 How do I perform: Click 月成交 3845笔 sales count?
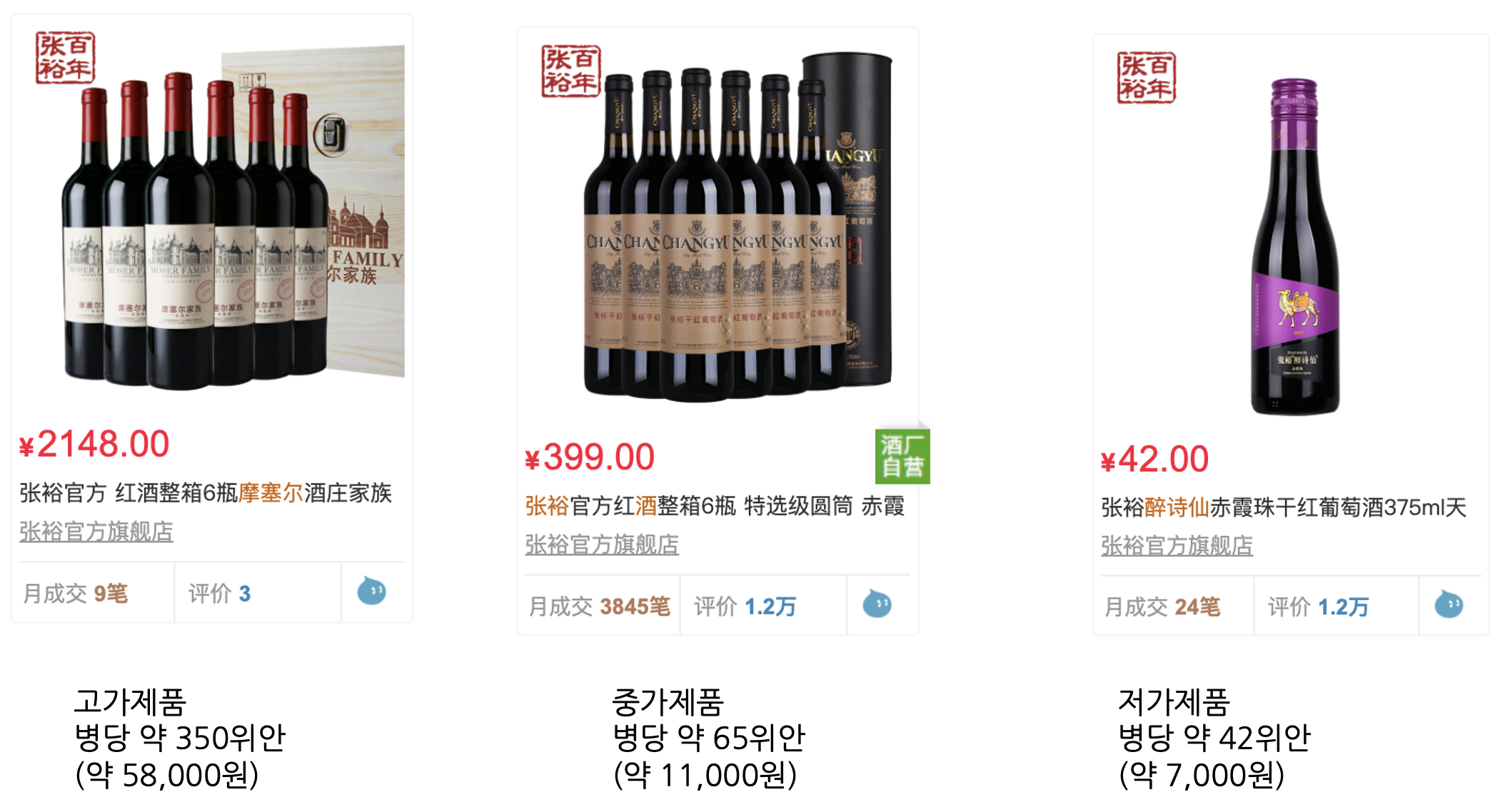[x=599, y=607]
